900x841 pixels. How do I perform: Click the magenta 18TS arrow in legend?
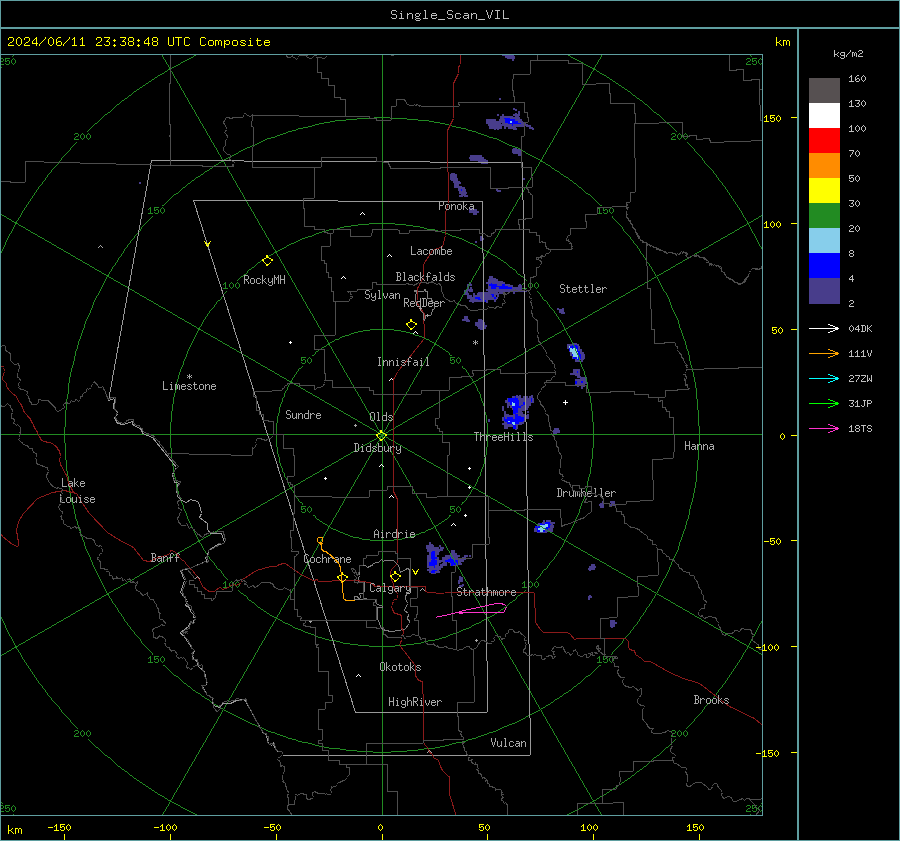click(824, 428)
